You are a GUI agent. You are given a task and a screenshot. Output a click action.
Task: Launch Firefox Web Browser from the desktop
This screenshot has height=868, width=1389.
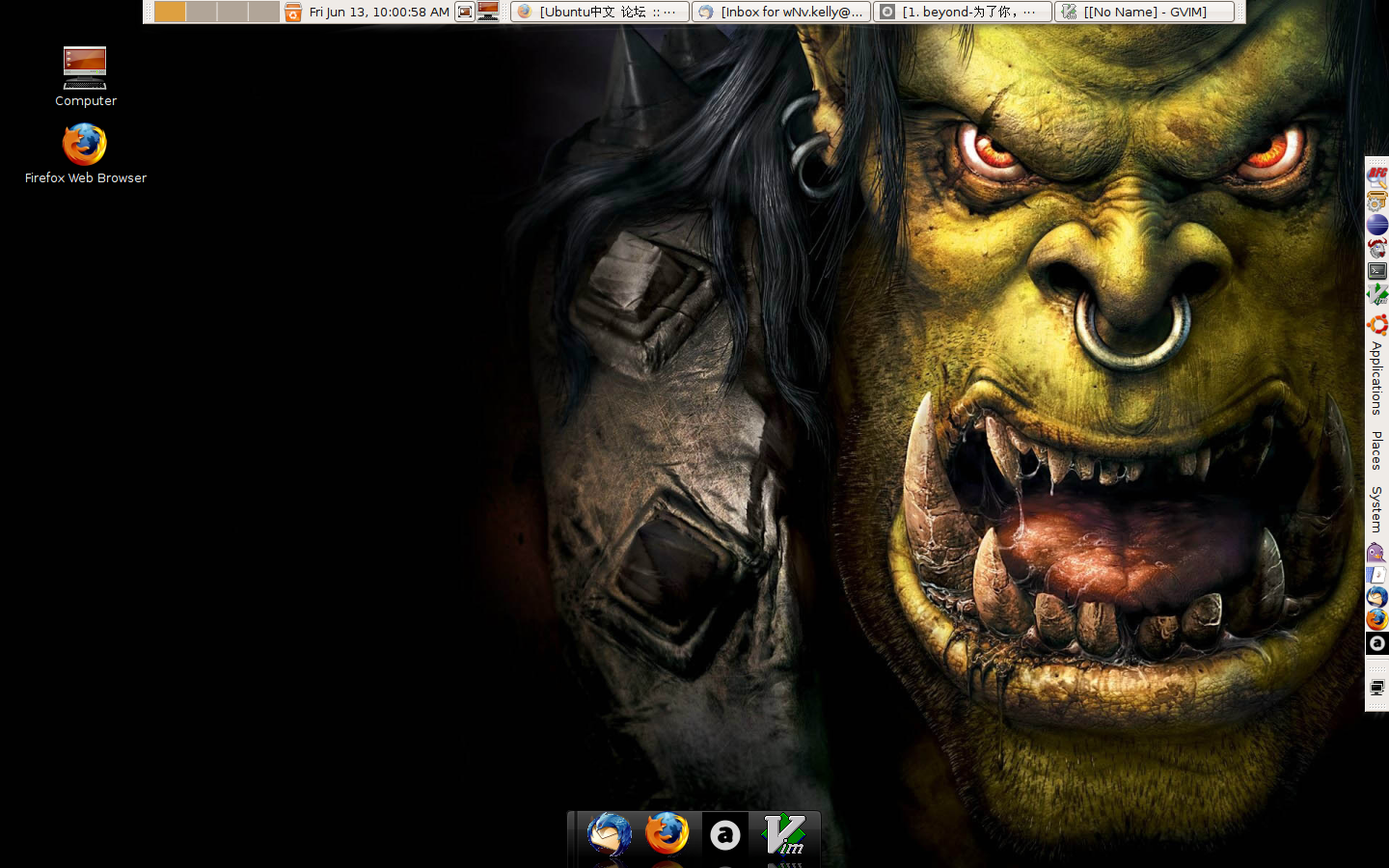(85, 153)
